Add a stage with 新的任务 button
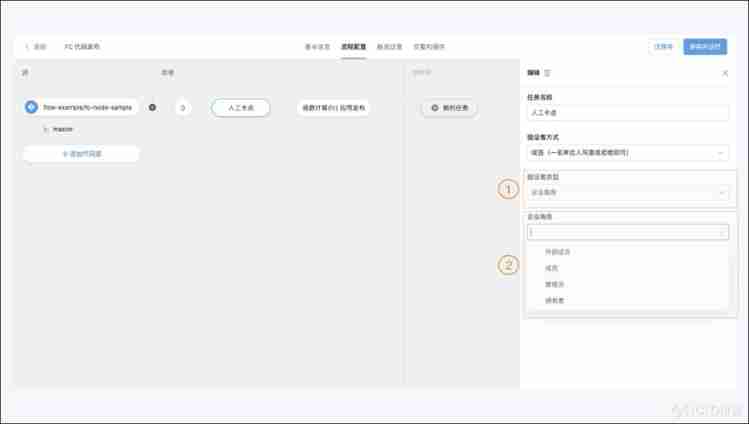This screenshot has height=424, width=749. click(449, 108)
